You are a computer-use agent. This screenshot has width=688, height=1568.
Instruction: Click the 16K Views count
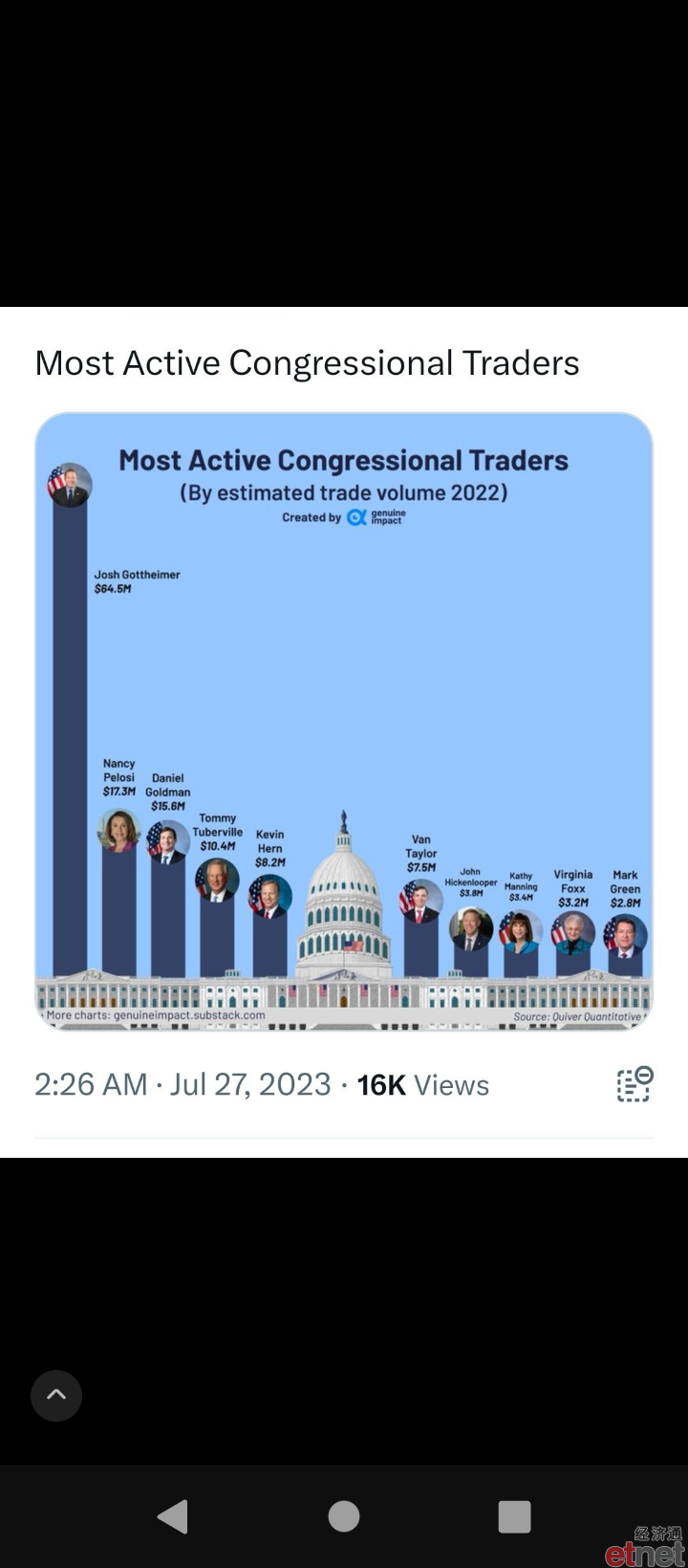click(x=423, y=1085)
